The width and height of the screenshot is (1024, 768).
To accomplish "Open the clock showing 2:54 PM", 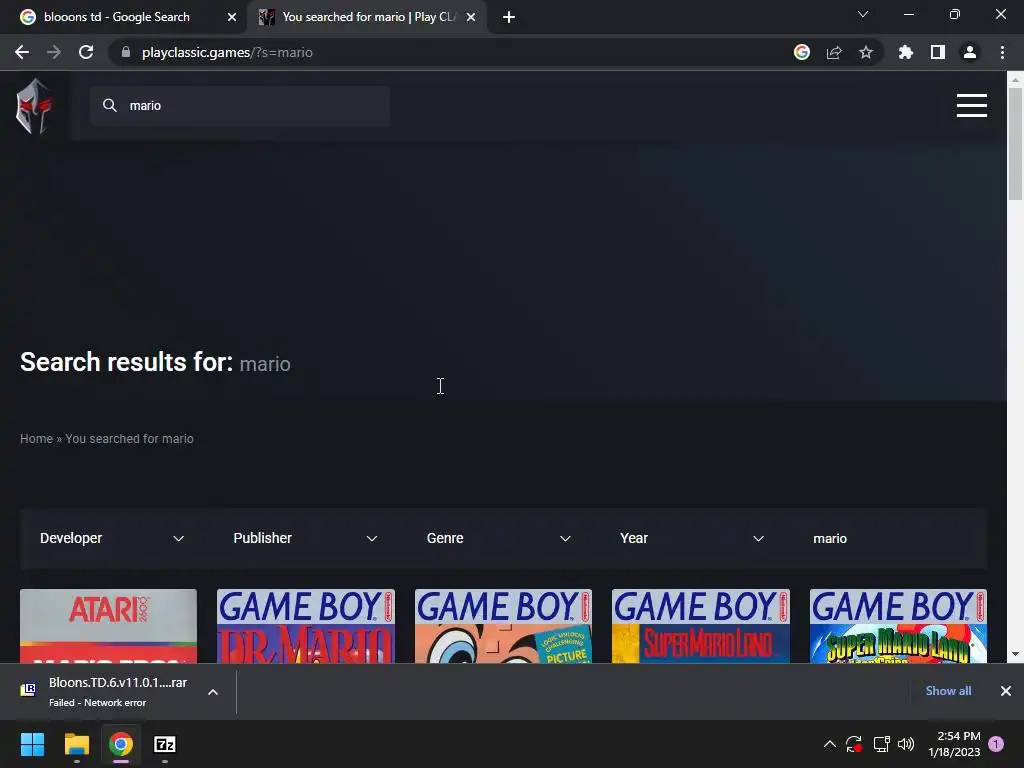I will pyautogui.click(x=954, y=744).
